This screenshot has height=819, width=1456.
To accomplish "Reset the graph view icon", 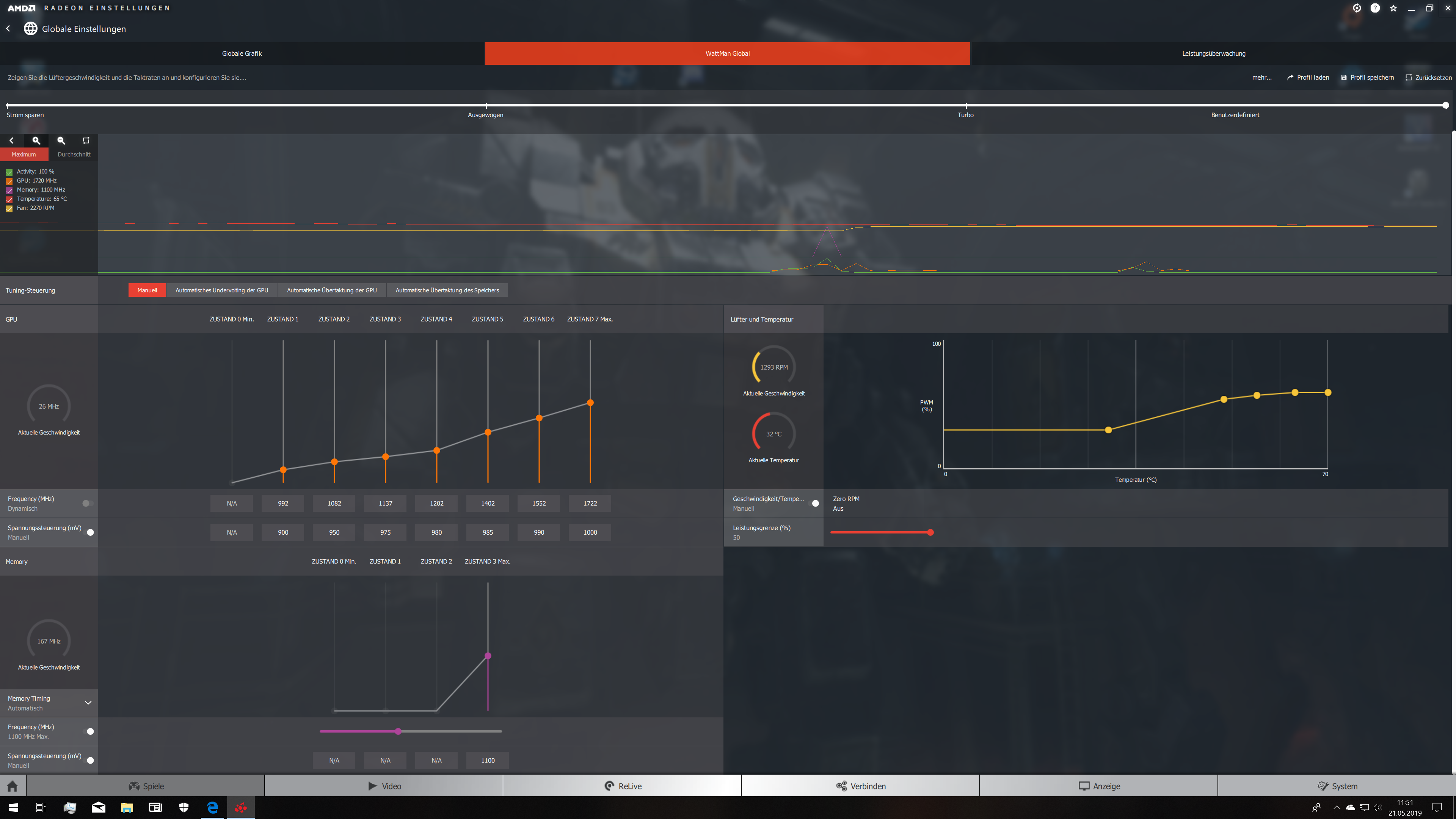I will point(86,140).
